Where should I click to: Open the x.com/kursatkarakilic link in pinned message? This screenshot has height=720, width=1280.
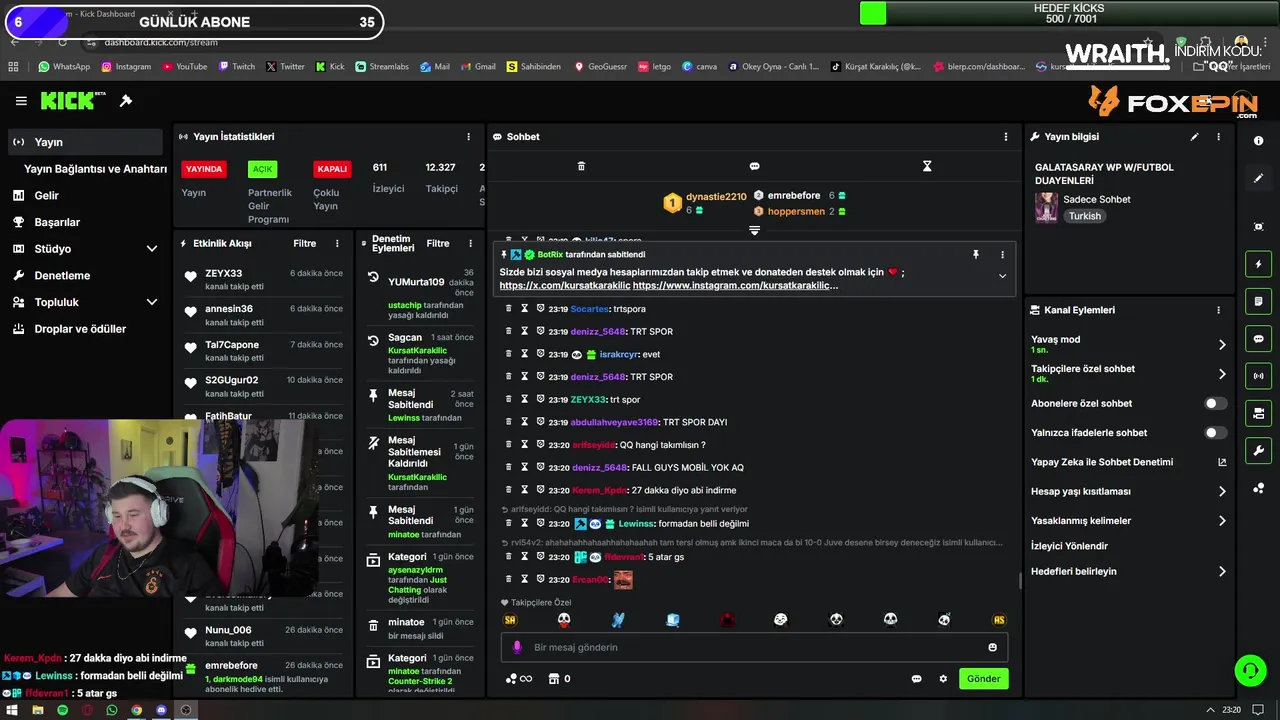pos(565,286)
